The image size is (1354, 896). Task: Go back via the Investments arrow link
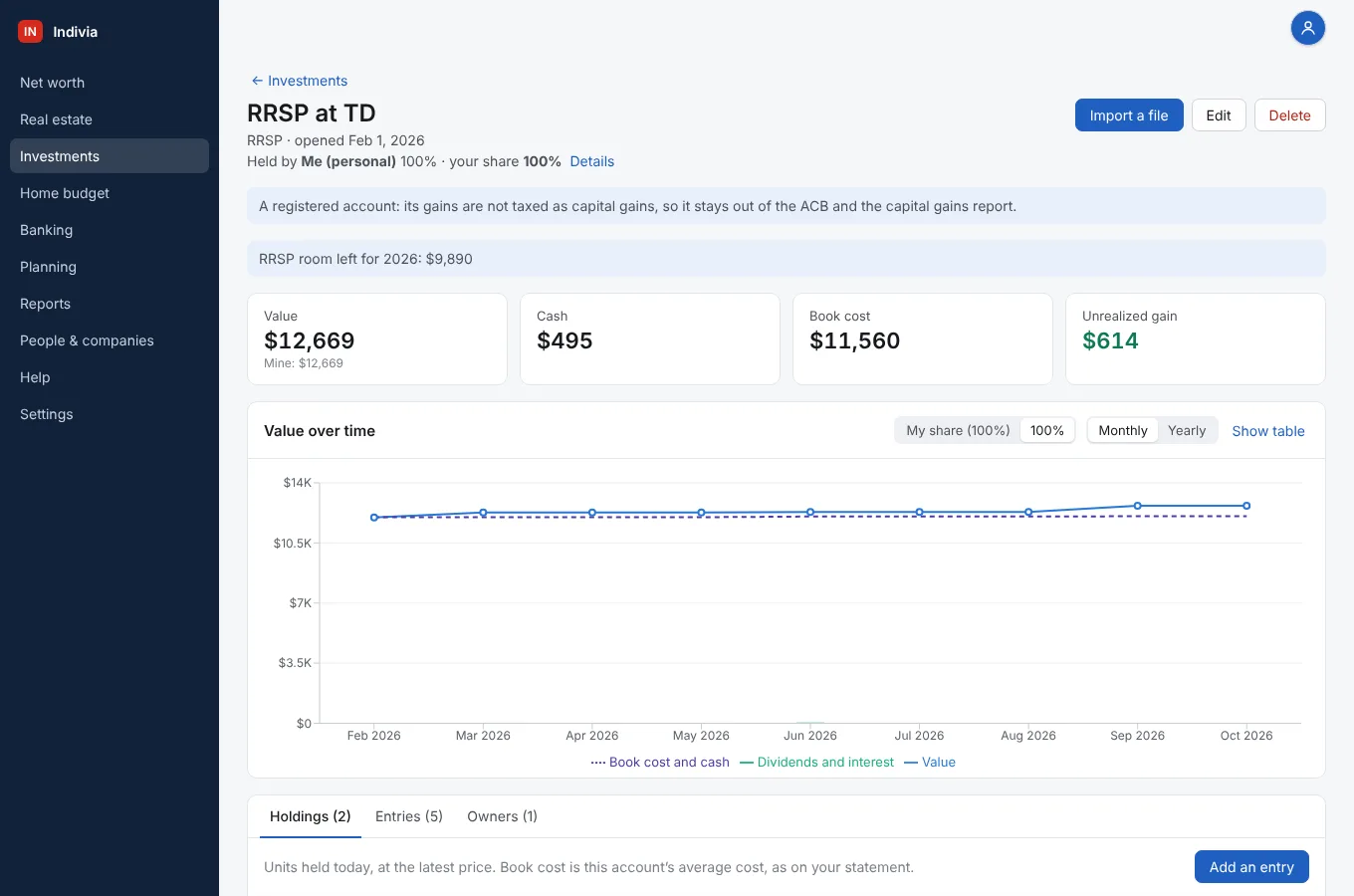coord(299,81)
